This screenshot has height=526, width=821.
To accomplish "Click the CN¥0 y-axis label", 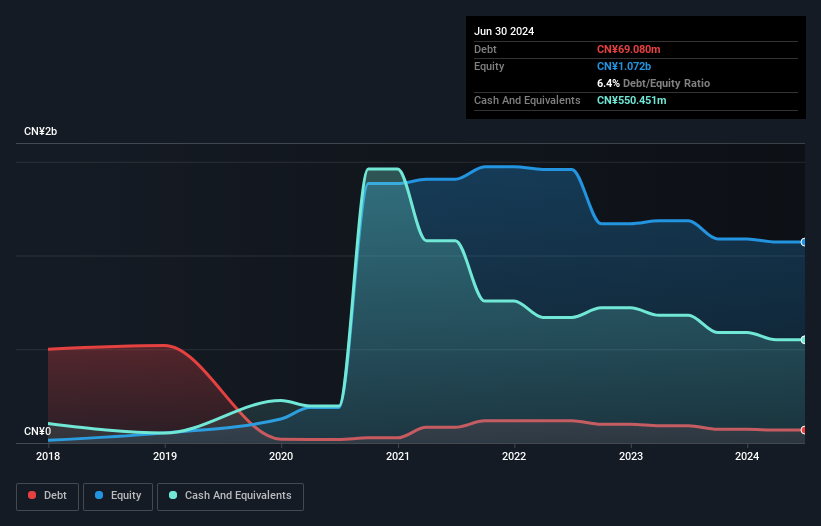I will 38,431.
